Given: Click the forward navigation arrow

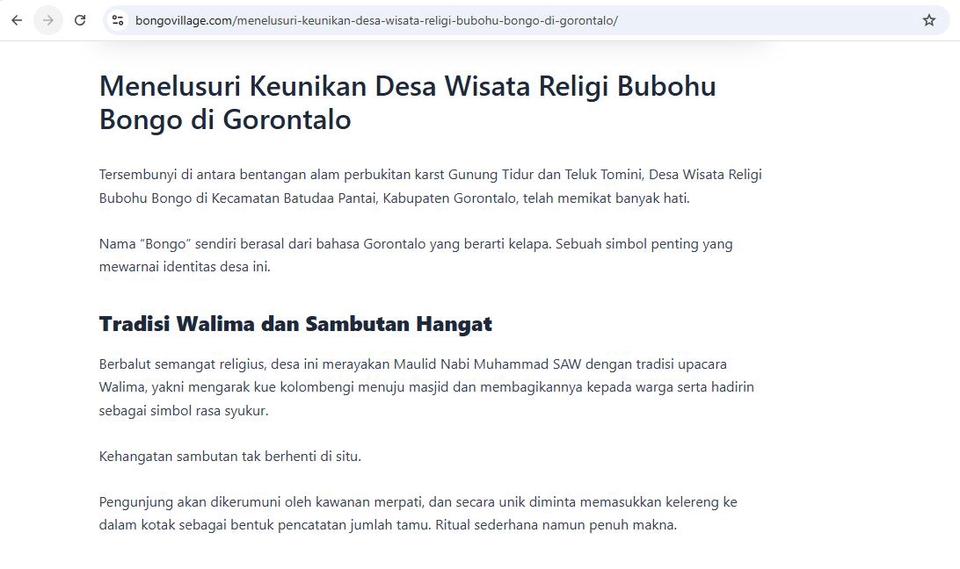Looking at the screenshot, I should click(48, 20).
